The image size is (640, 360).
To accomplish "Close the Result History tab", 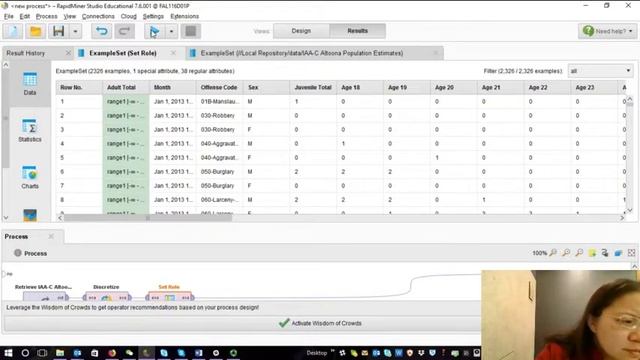I will click(68, 53).
